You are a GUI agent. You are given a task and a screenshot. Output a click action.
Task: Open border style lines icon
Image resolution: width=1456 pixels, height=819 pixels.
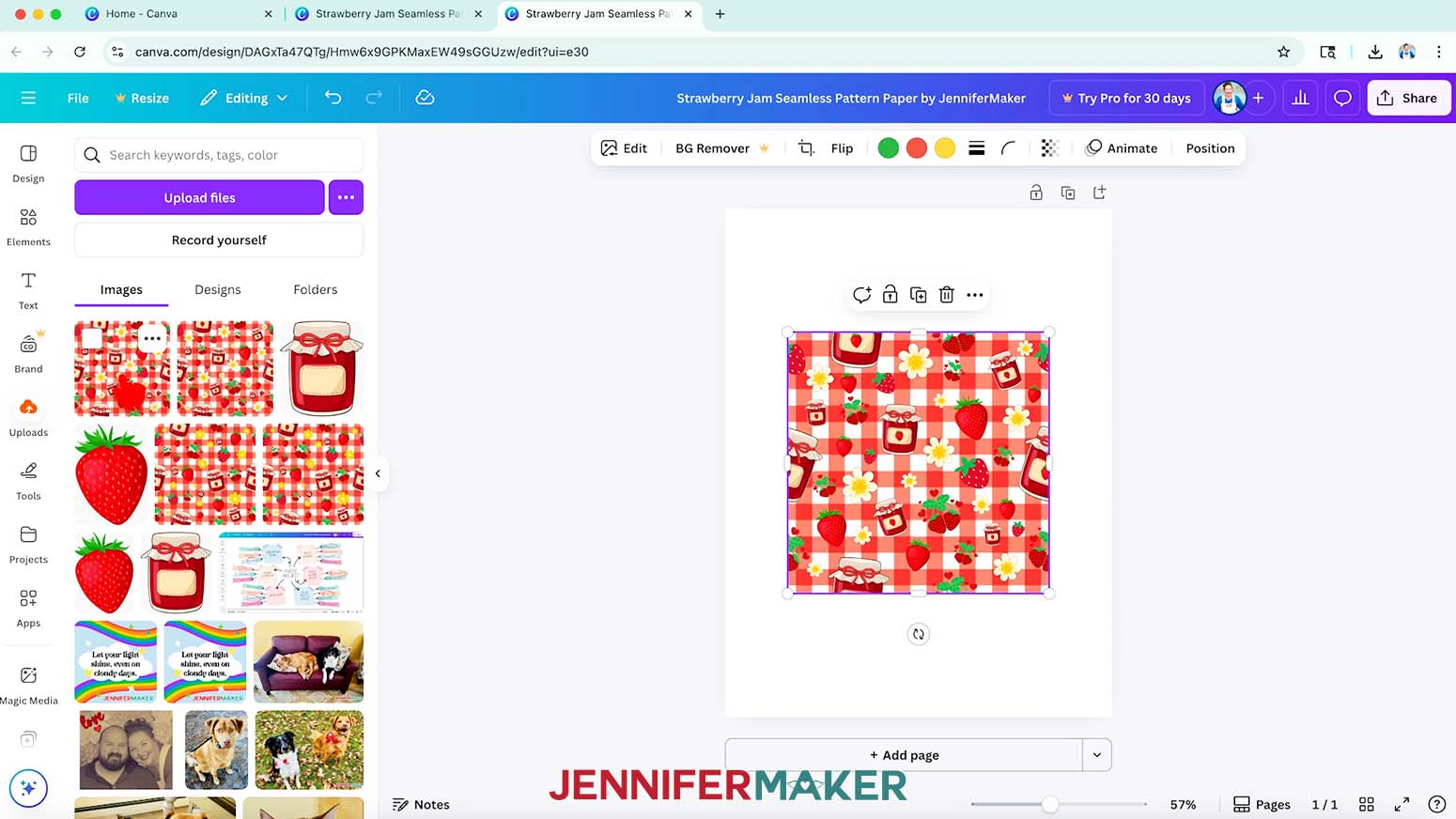977,148
